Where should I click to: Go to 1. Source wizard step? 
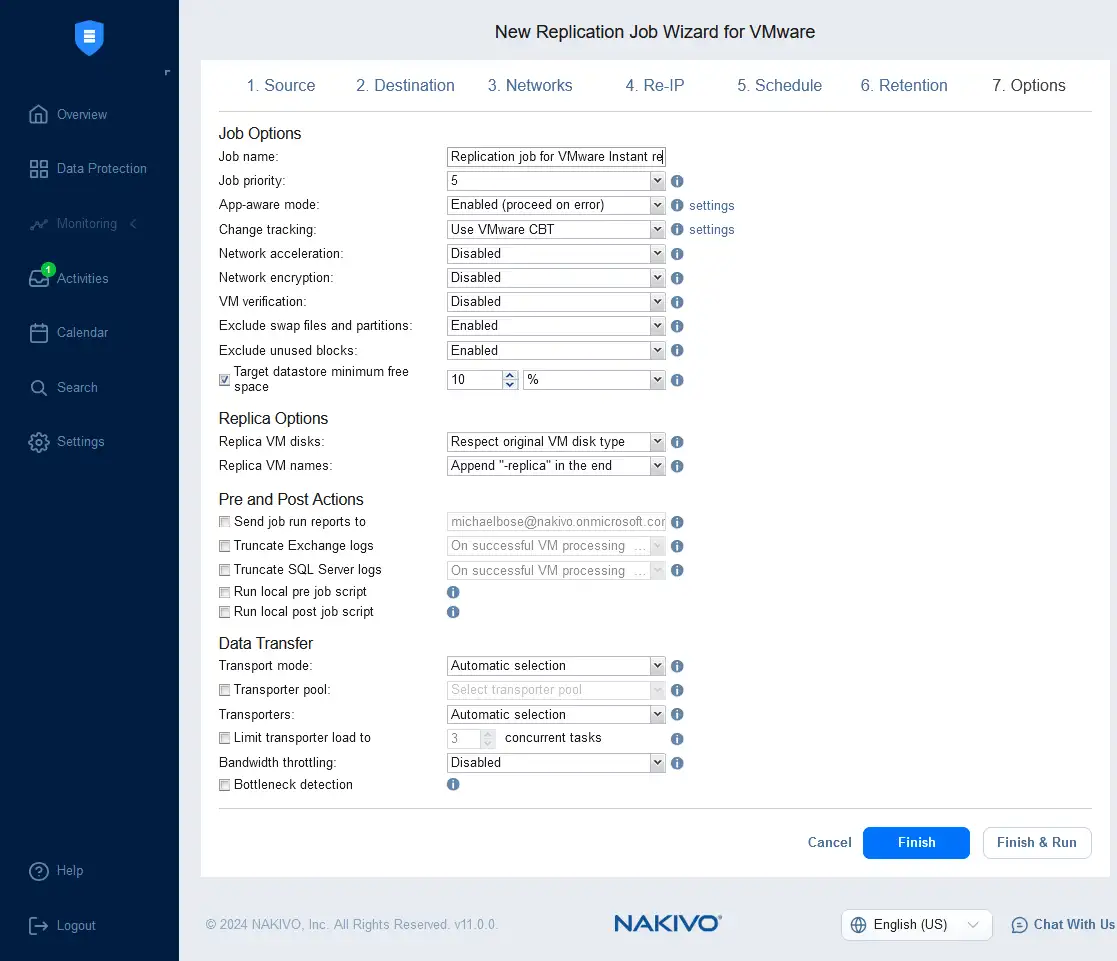tap(281, 85)
